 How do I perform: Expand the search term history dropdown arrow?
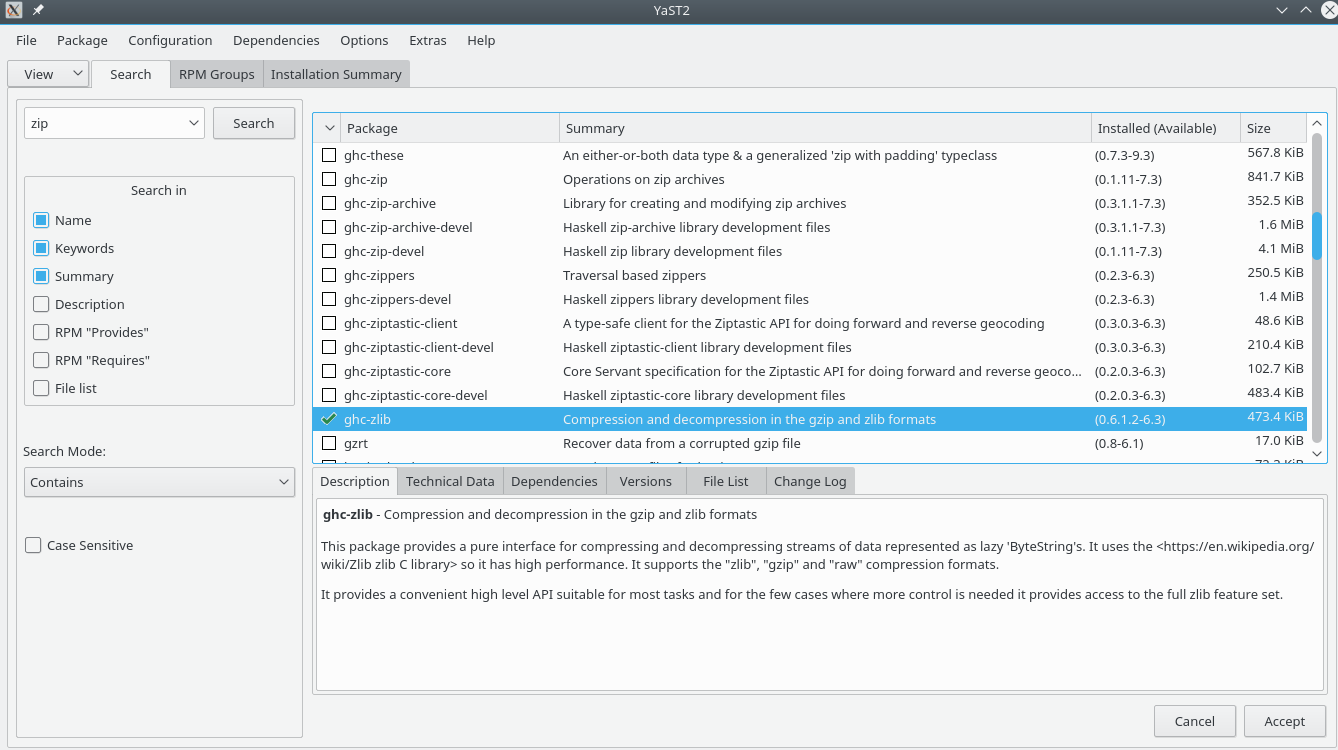(x=194, y=124)
